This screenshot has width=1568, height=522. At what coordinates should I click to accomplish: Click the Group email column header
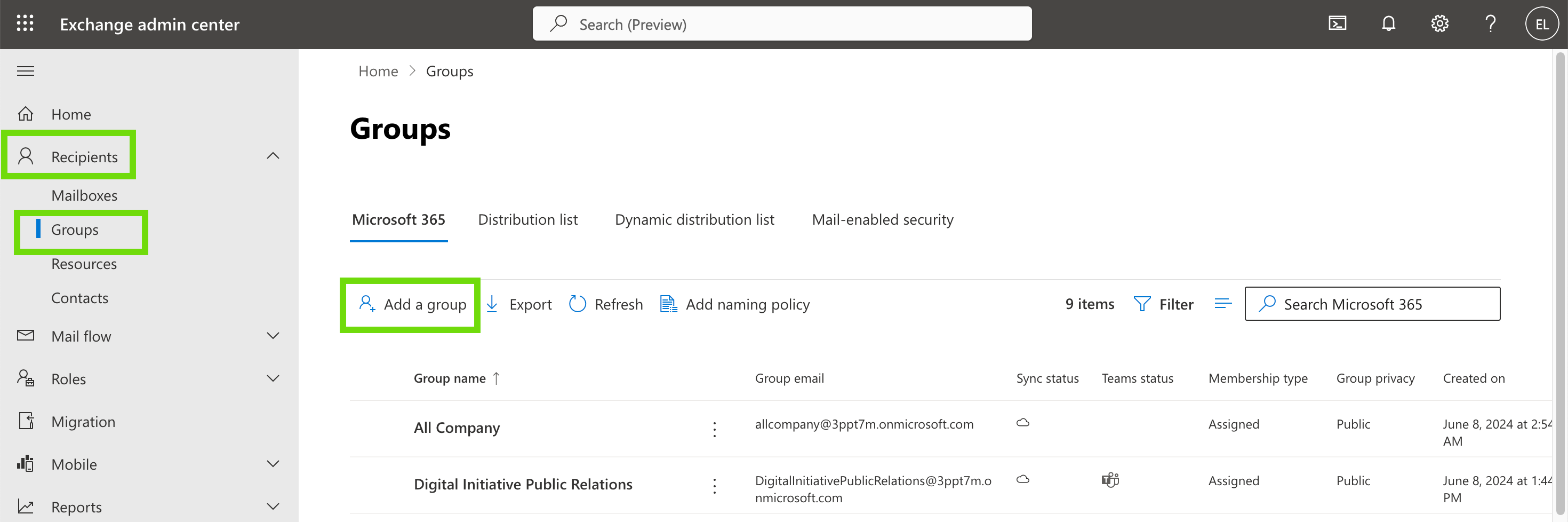[x=789, y=378]
